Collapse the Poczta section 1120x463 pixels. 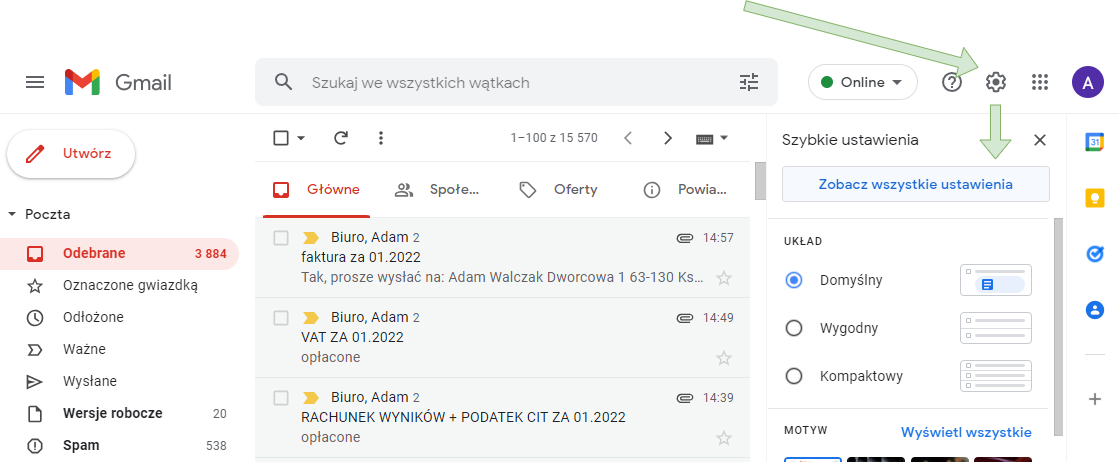[x=12, y=214]
